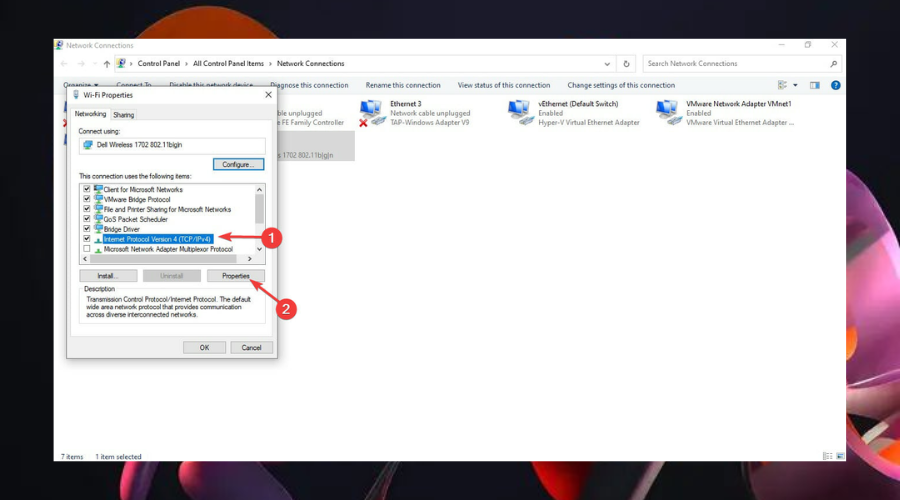Screen dimensions: 900x500
Task: Click scroll down arrow in items list
Action: [259, 249]
